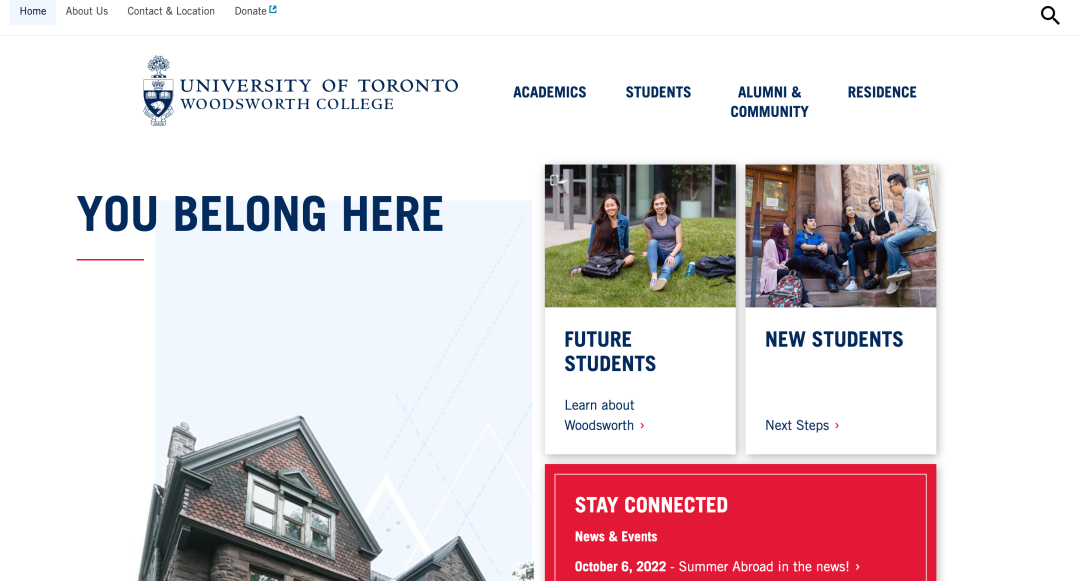Follow the Next Steps link
The image size is (1080, 581).
click(x=797, y=425)
